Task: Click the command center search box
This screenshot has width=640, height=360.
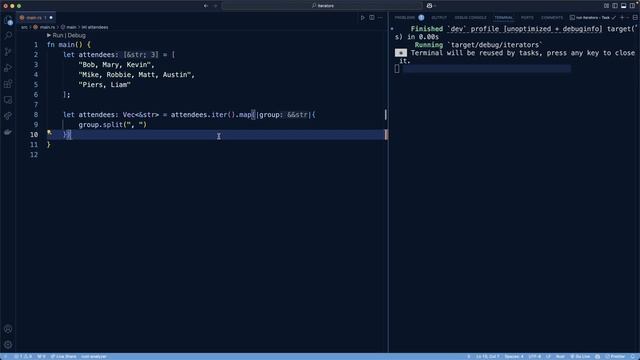Action: [322, 6]
